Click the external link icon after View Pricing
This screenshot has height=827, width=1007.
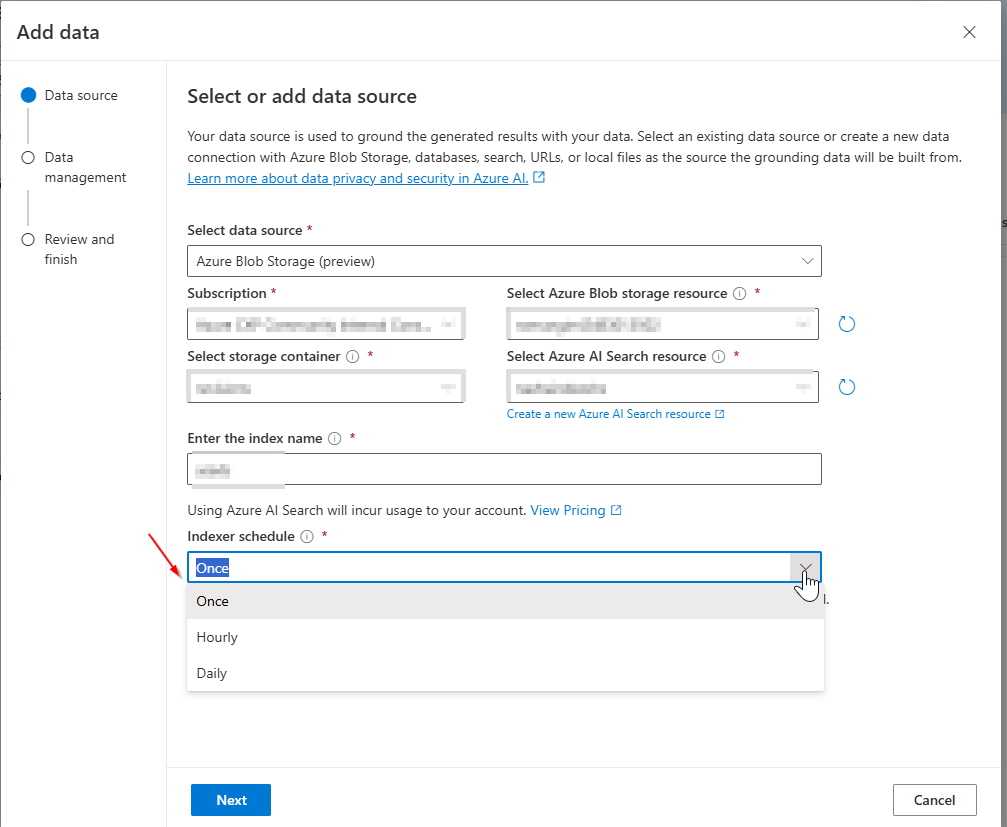click(x=615, y=510)
